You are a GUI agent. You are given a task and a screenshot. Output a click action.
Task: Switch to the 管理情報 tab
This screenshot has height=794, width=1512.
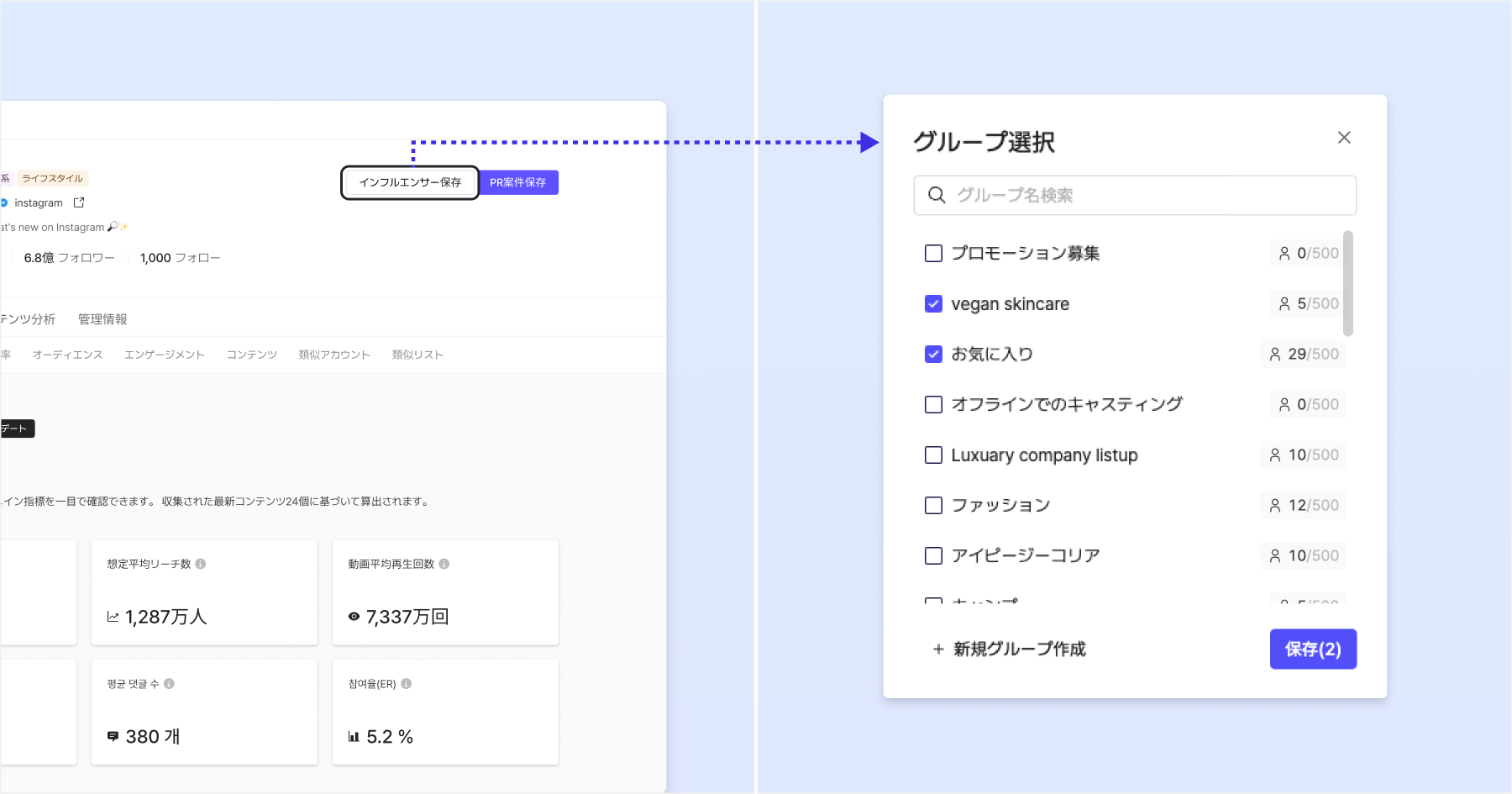102,319
